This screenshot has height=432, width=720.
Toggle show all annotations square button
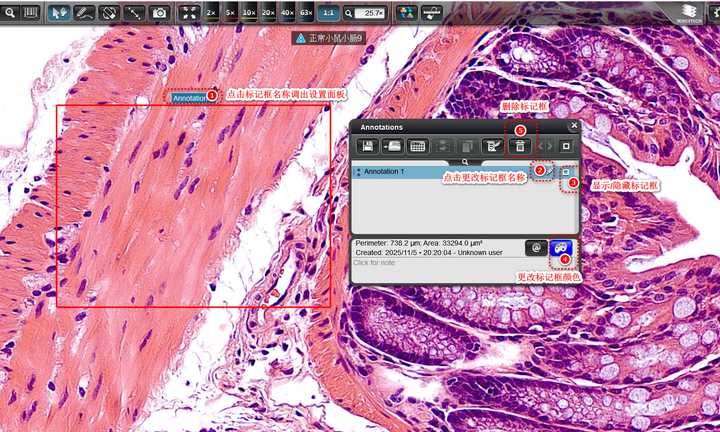coord(566,146)
